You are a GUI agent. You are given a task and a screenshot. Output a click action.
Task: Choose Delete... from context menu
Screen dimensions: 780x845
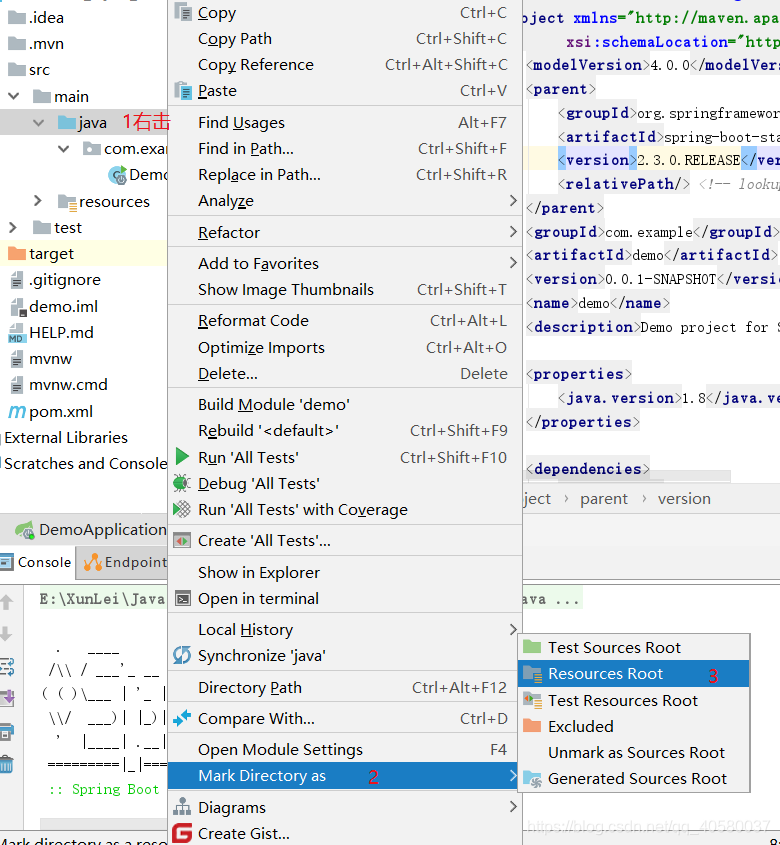[345, 373]
